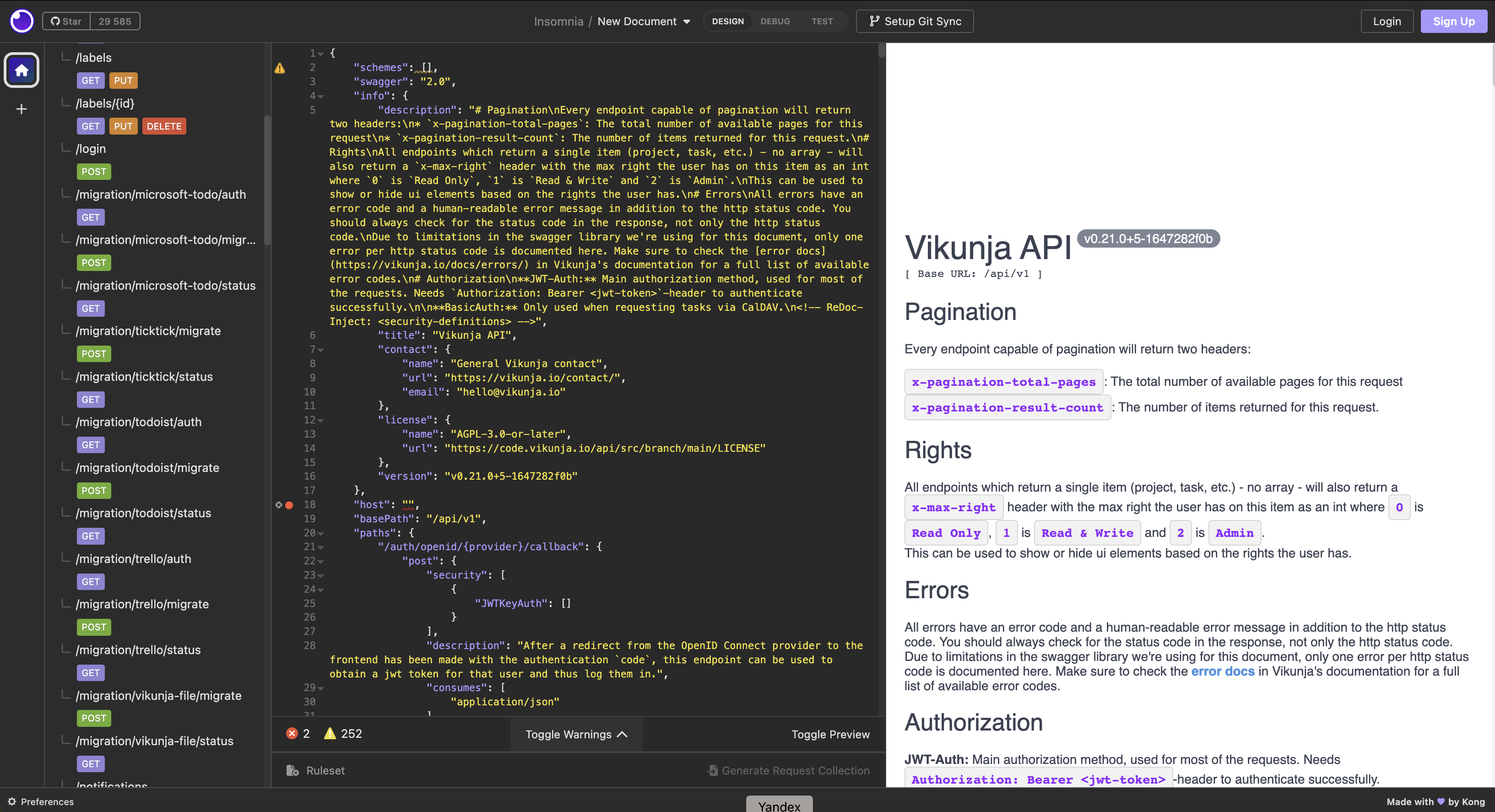
Task: Click the plus icon below Home
Action: 22,109
